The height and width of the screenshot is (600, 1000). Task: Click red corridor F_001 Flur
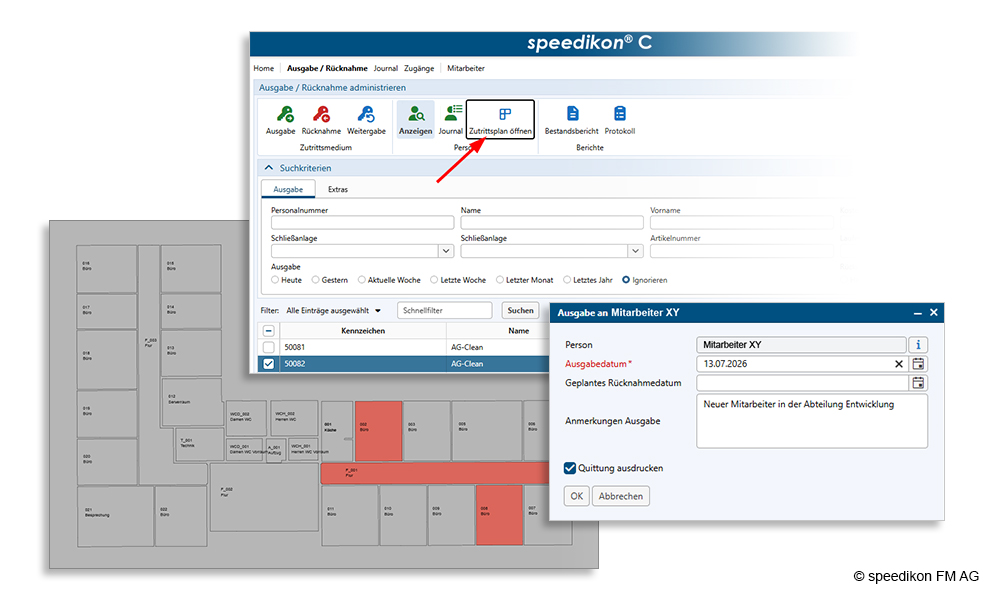tap(435, 473)
